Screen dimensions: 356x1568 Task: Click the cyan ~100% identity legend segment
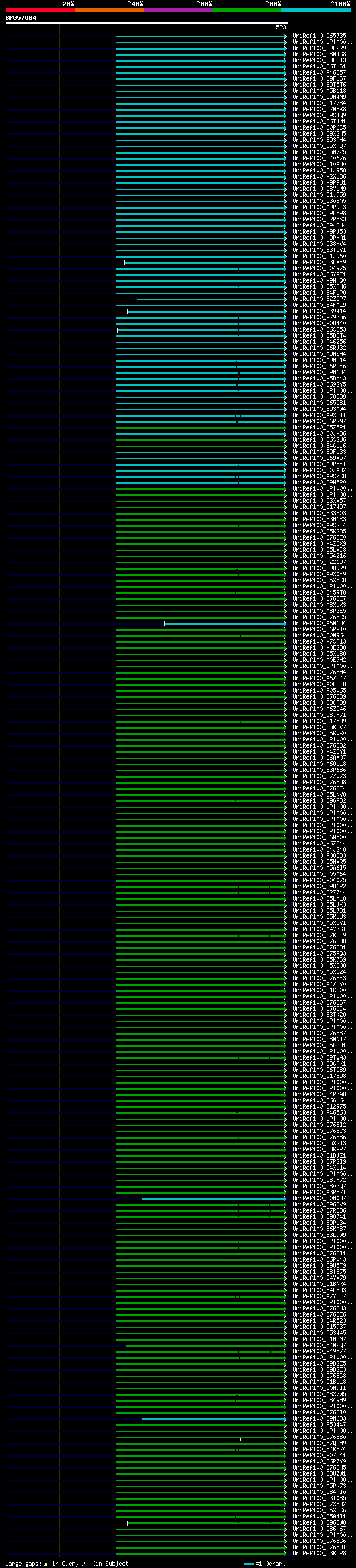[x=317, y=10]
